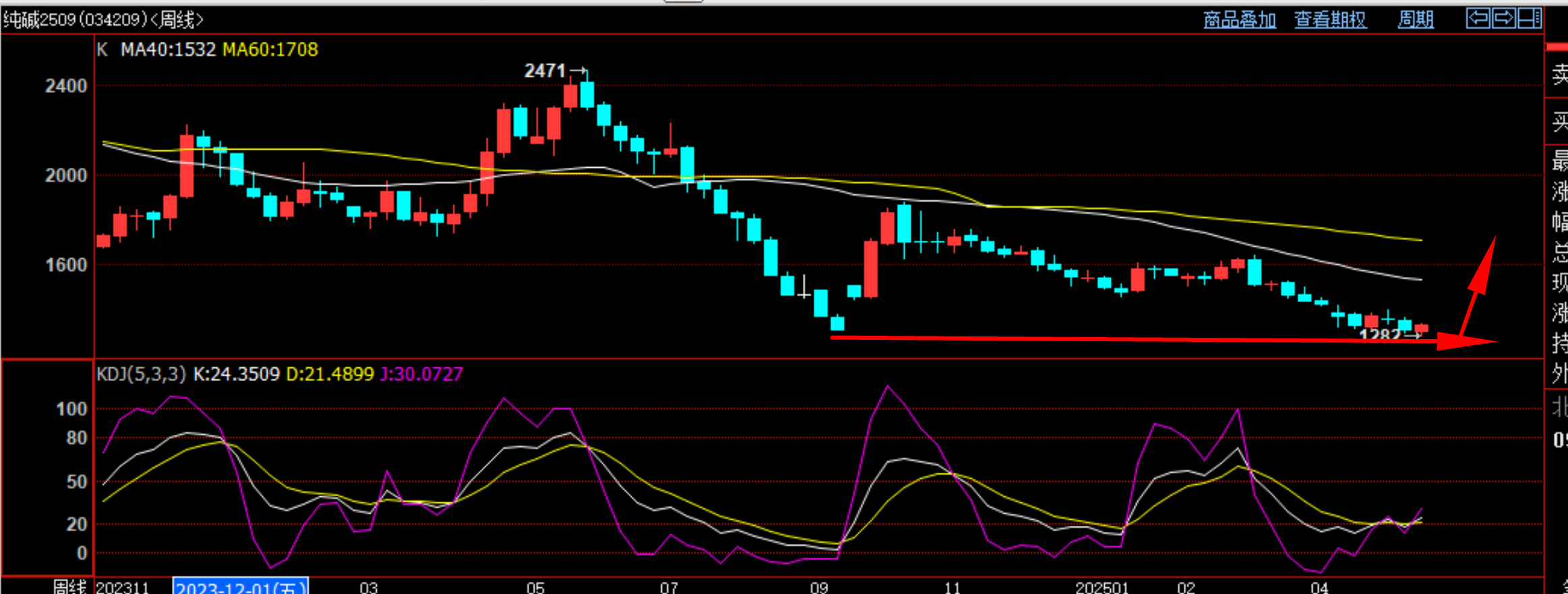
Task: Click the 2000 price axis label
Action: pyautogui.click(x=66, y=175)
